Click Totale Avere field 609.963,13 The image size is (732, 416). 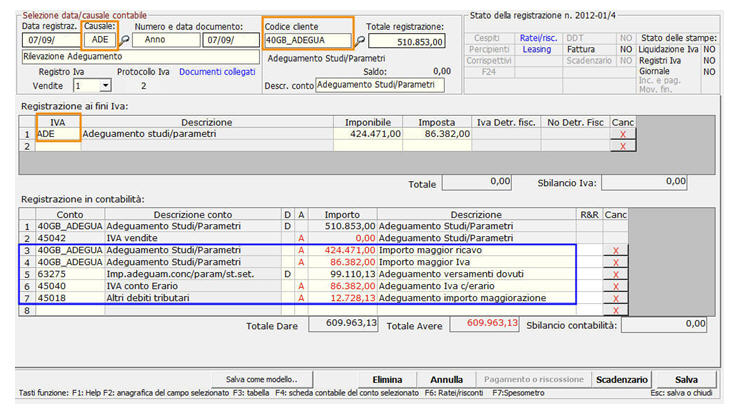click(485, 324)
